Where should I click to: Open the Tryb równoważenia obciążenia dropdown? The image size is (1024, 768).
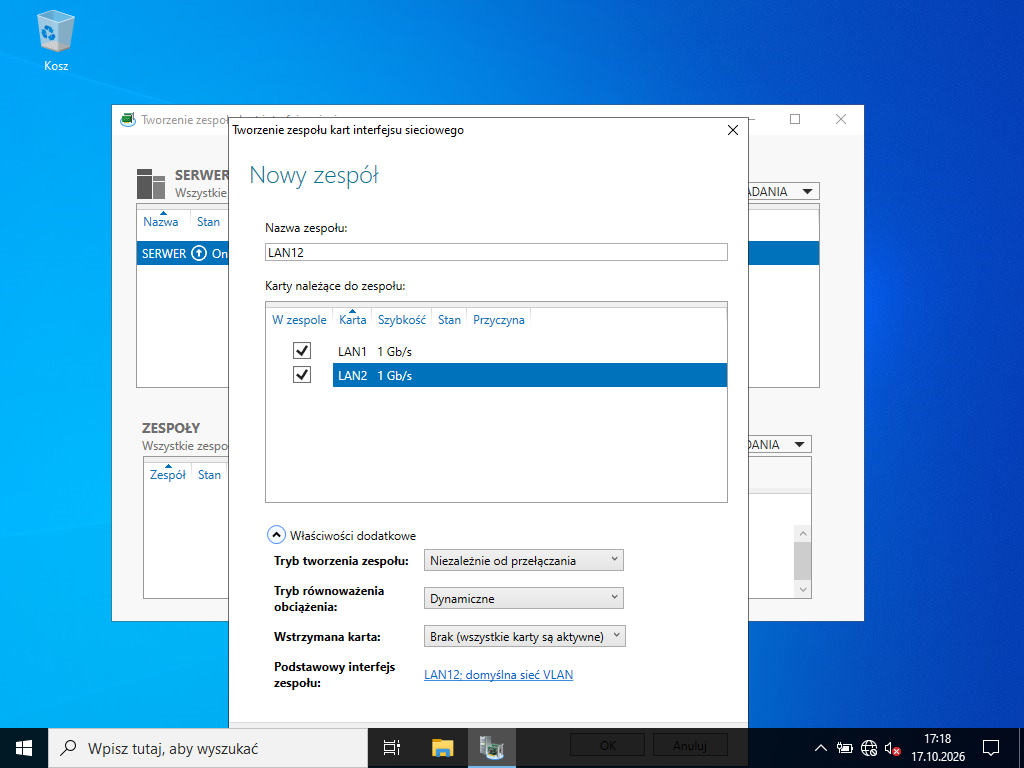[x=524, y=598]
